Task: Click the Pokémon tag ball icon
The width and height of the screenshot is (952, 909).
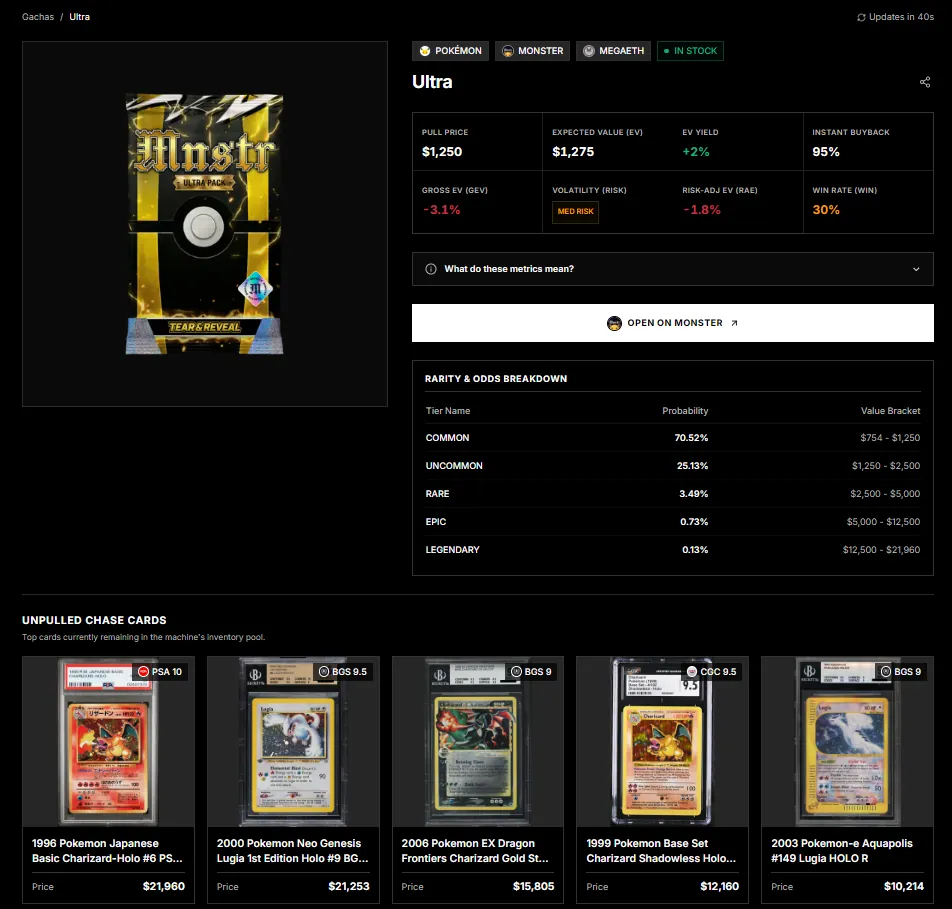Action: point(425,51)
